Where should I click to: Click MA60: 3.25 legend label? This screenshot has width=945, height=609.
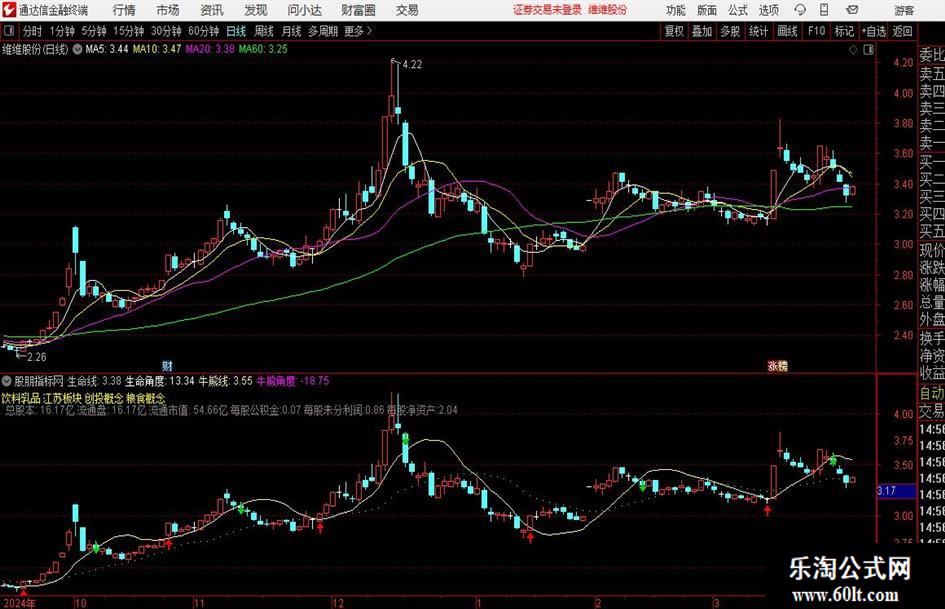[x=263, y=49]
